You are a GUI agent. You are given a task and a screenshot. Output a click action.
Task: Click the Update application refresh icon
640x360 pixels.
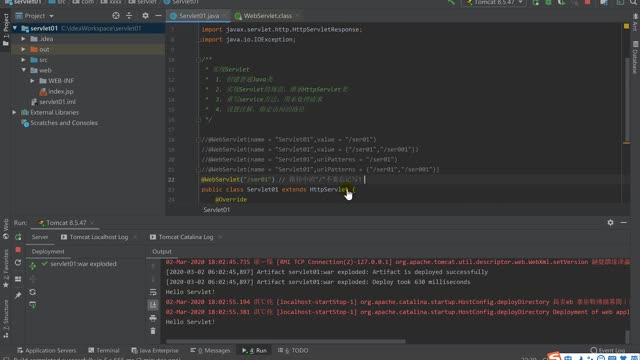[18, 263]
